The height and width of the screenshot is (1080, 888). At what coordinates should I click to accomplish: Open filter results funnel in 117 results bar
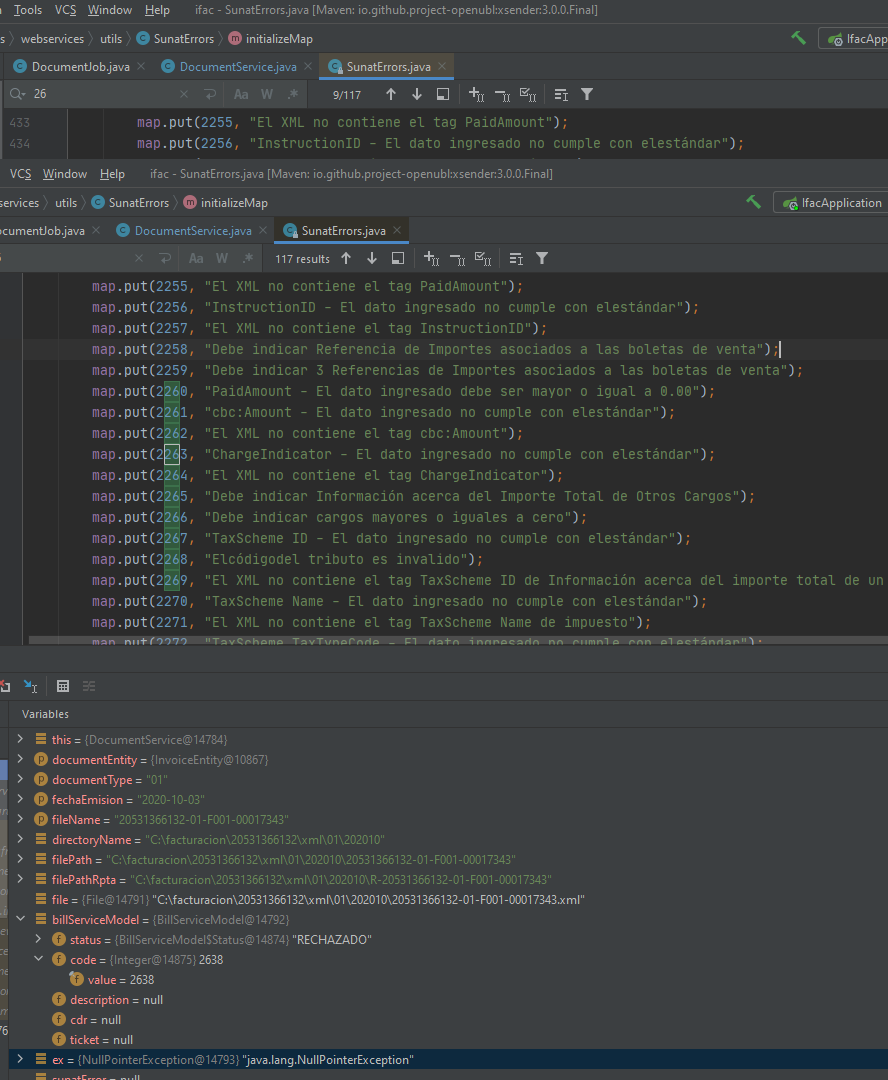(542, 258)
